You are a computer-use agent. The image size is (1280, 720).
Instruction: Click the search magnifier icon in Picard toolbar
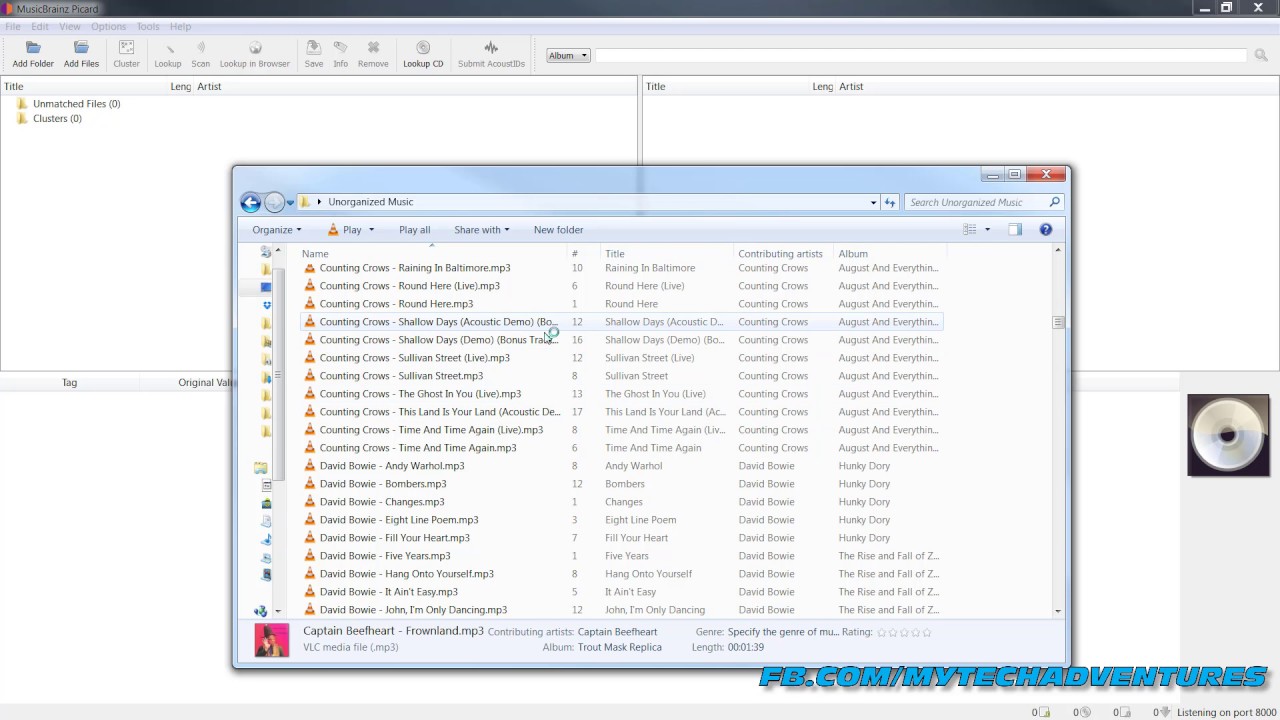(x=1261, y=55)
